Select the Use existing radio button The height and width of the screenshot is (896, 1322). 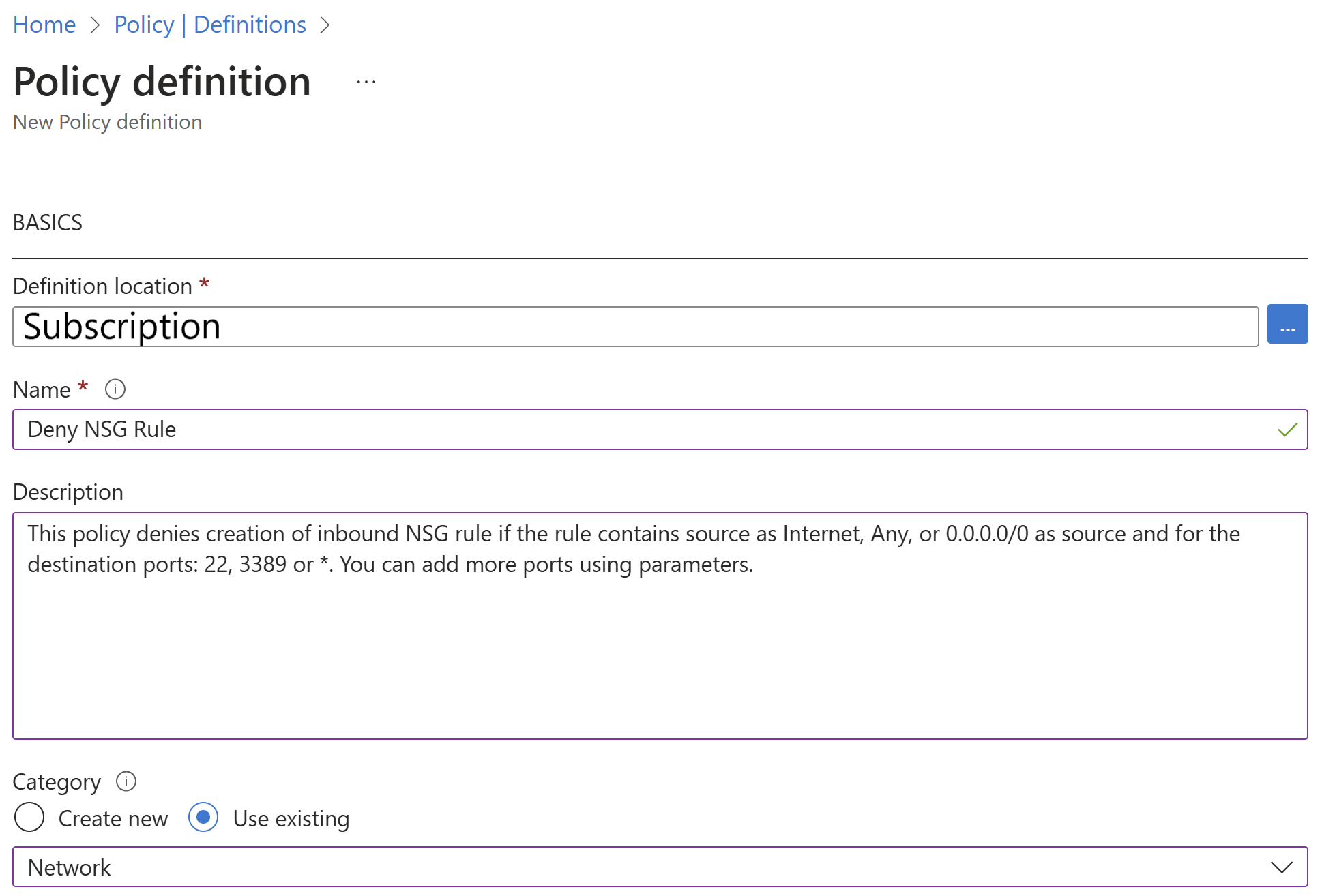click(203, 817)
